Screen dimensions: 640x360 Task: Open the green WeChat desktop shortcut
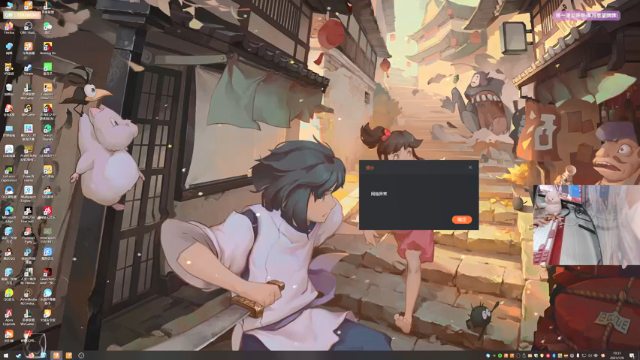pos(47,28)
